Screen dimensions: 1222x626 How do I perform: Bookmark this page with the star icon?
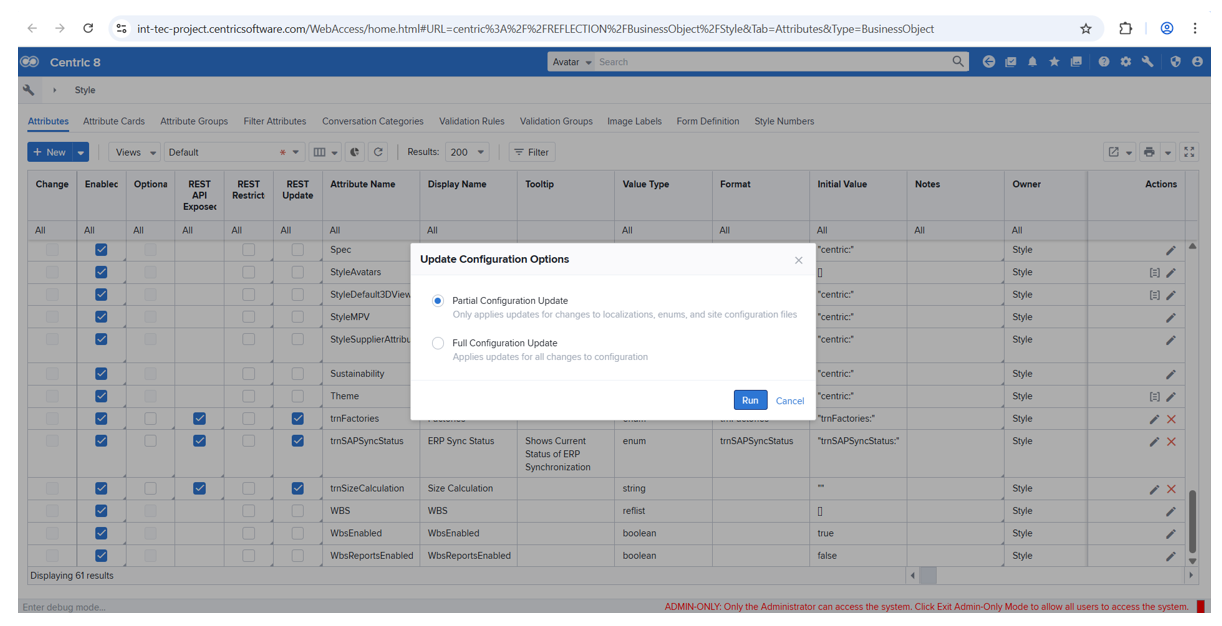click(x=1086, y=29)
